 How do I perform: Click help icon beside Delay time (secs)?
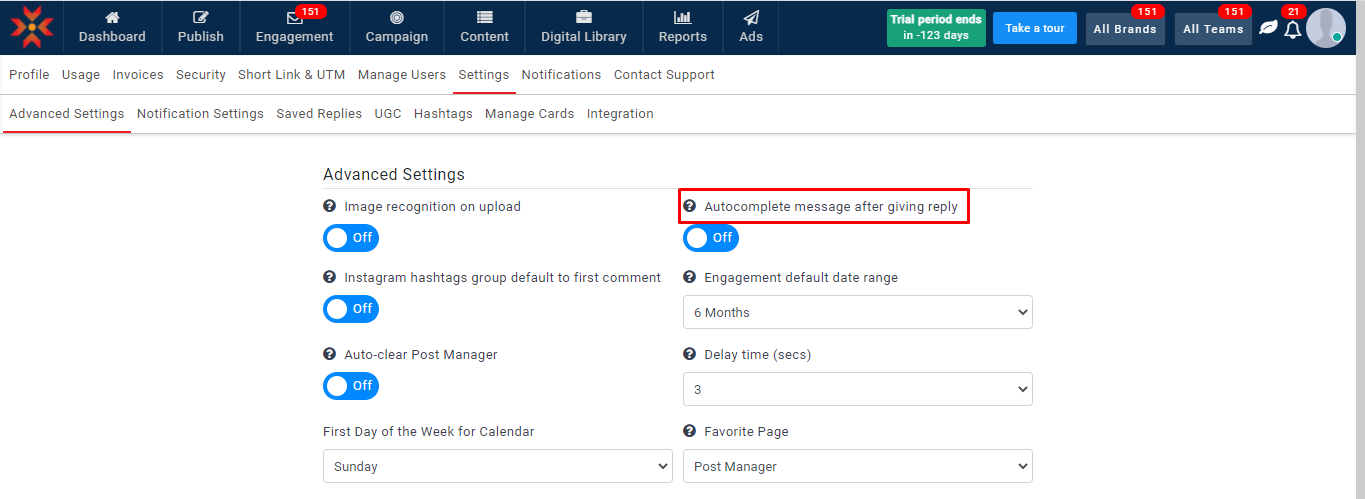[689, 355]
